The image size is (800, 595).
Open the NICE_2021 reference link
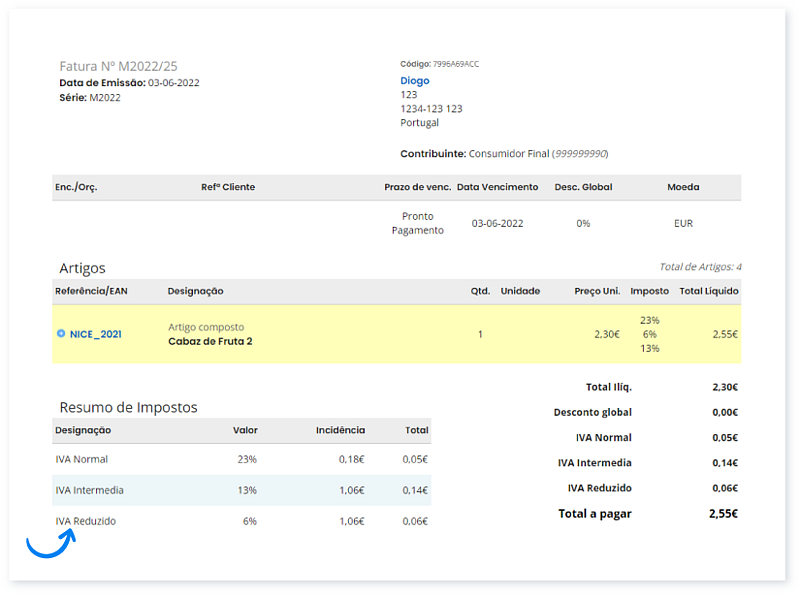[x=96, y=334]
